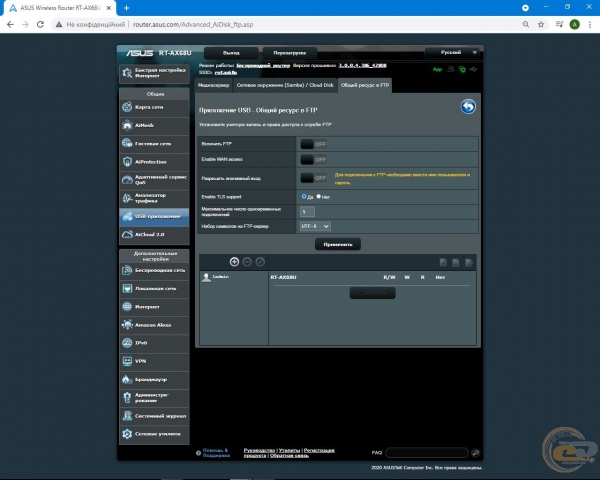
Task: Open the Help & Support link
Action: (215, 453)
